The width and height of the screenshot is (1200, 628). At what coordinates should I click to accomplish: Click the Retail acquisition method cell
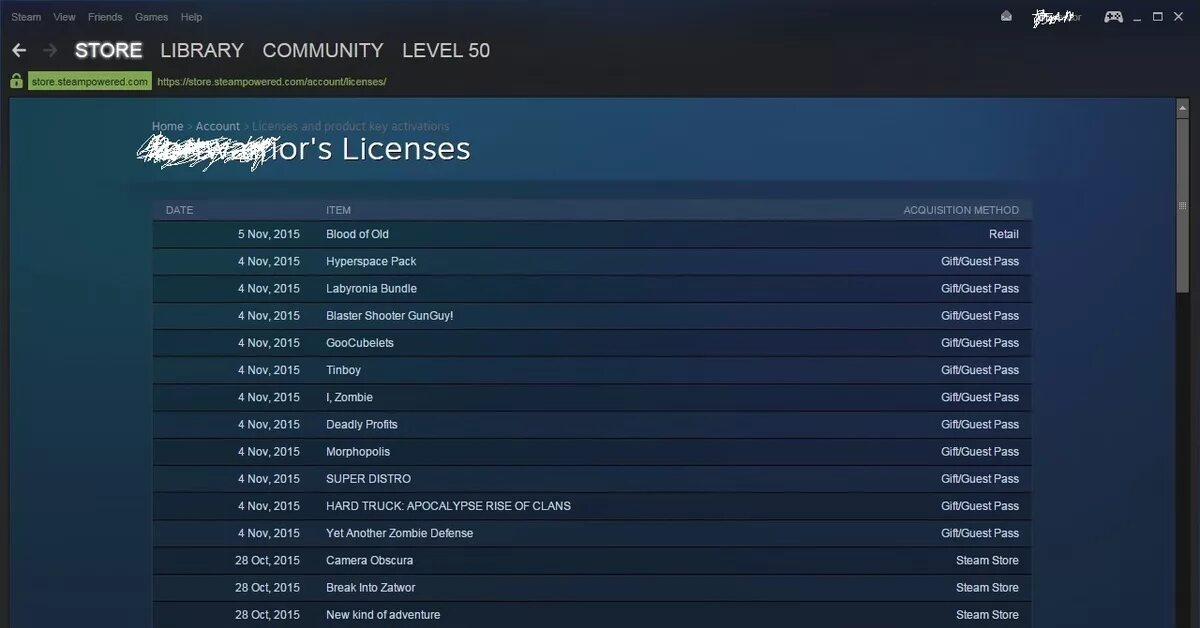pos(1004,234)
